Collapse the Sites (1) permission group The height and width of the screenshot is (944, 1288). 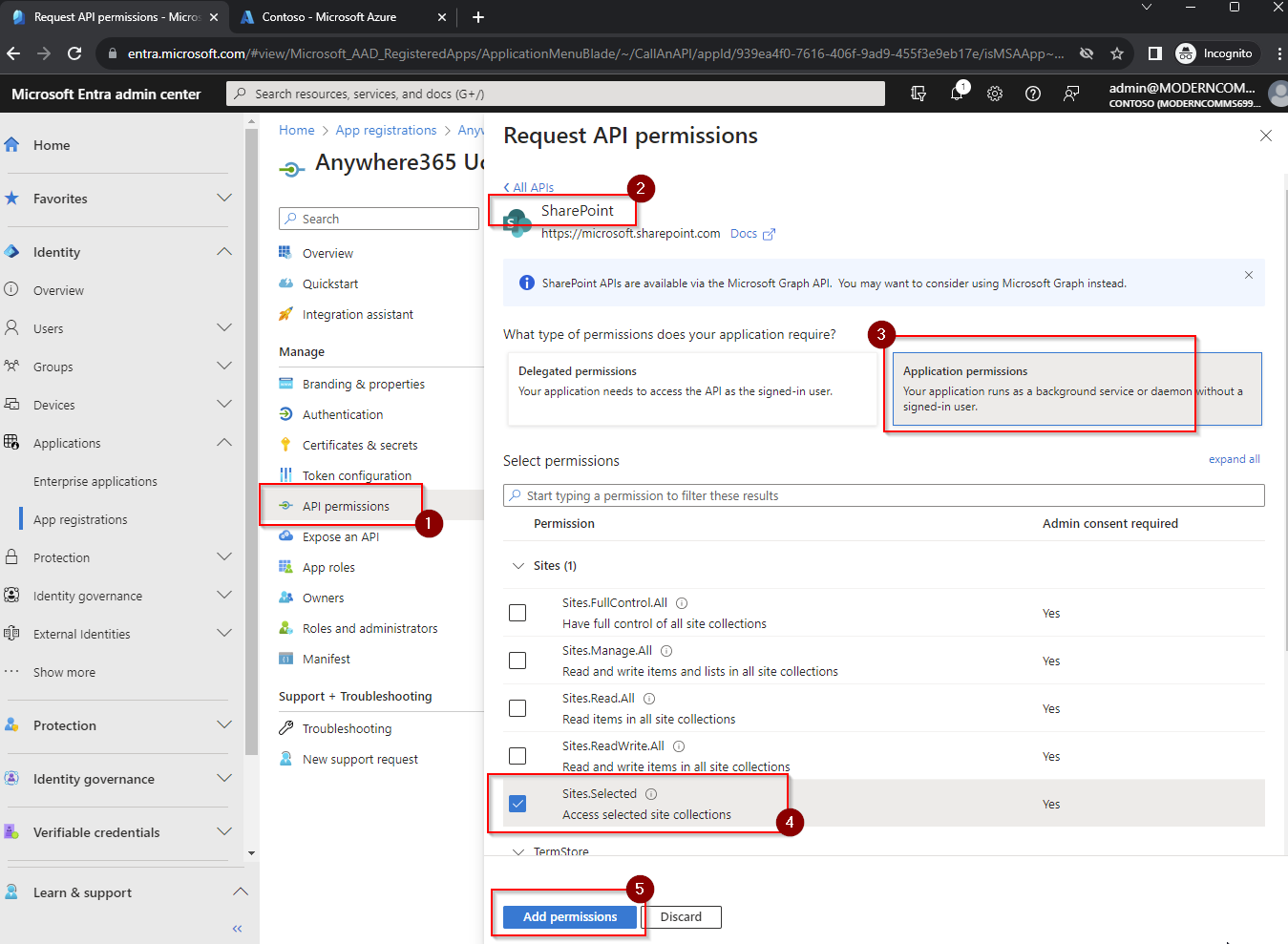[518, 566]
